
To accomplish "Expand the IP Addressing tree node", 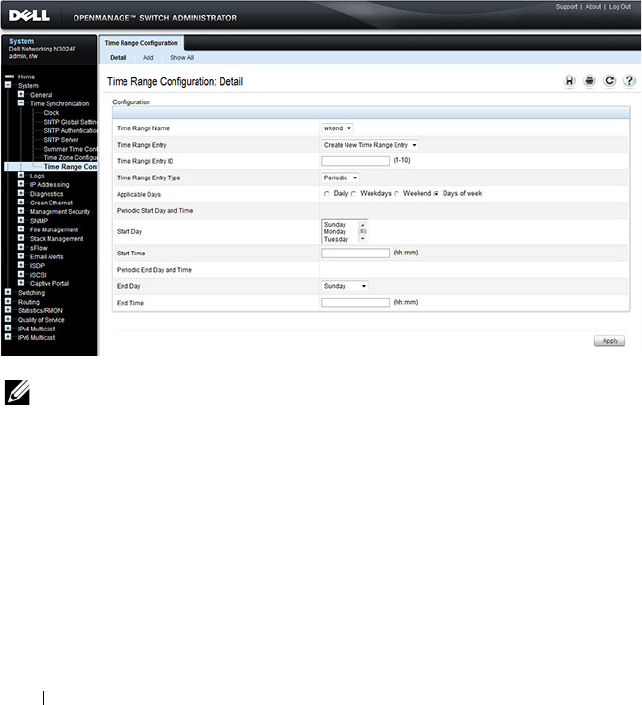I will (21, 184).
